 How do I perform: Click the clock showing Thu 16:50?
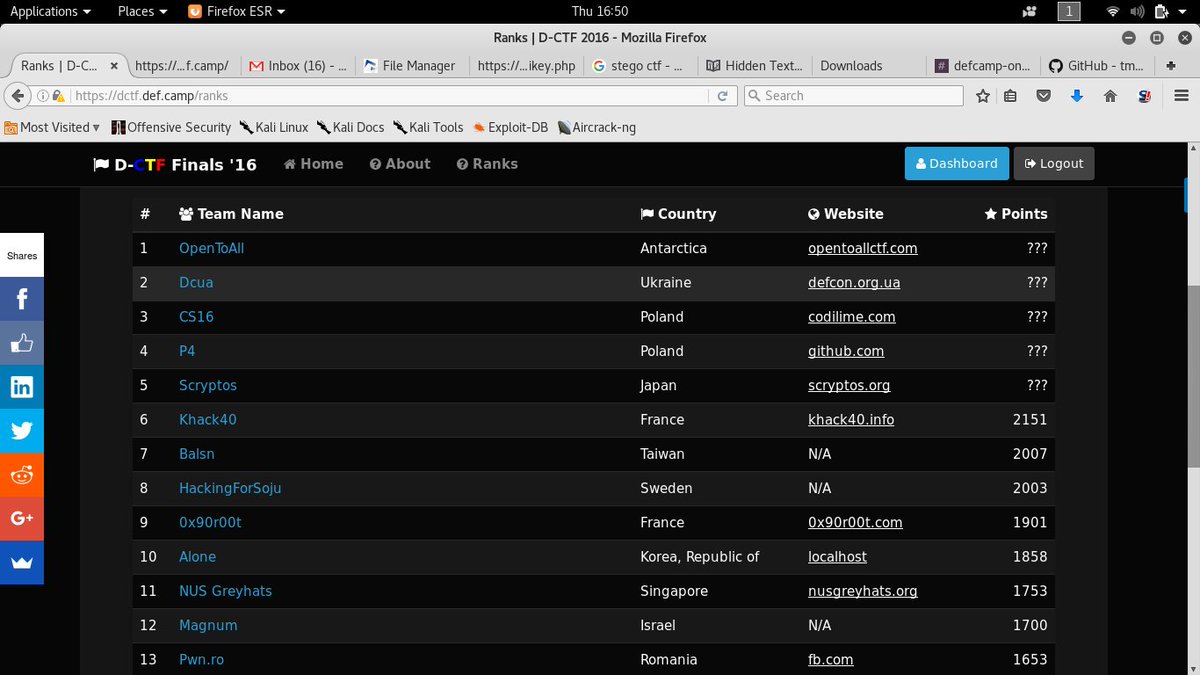tap(599, 11)
